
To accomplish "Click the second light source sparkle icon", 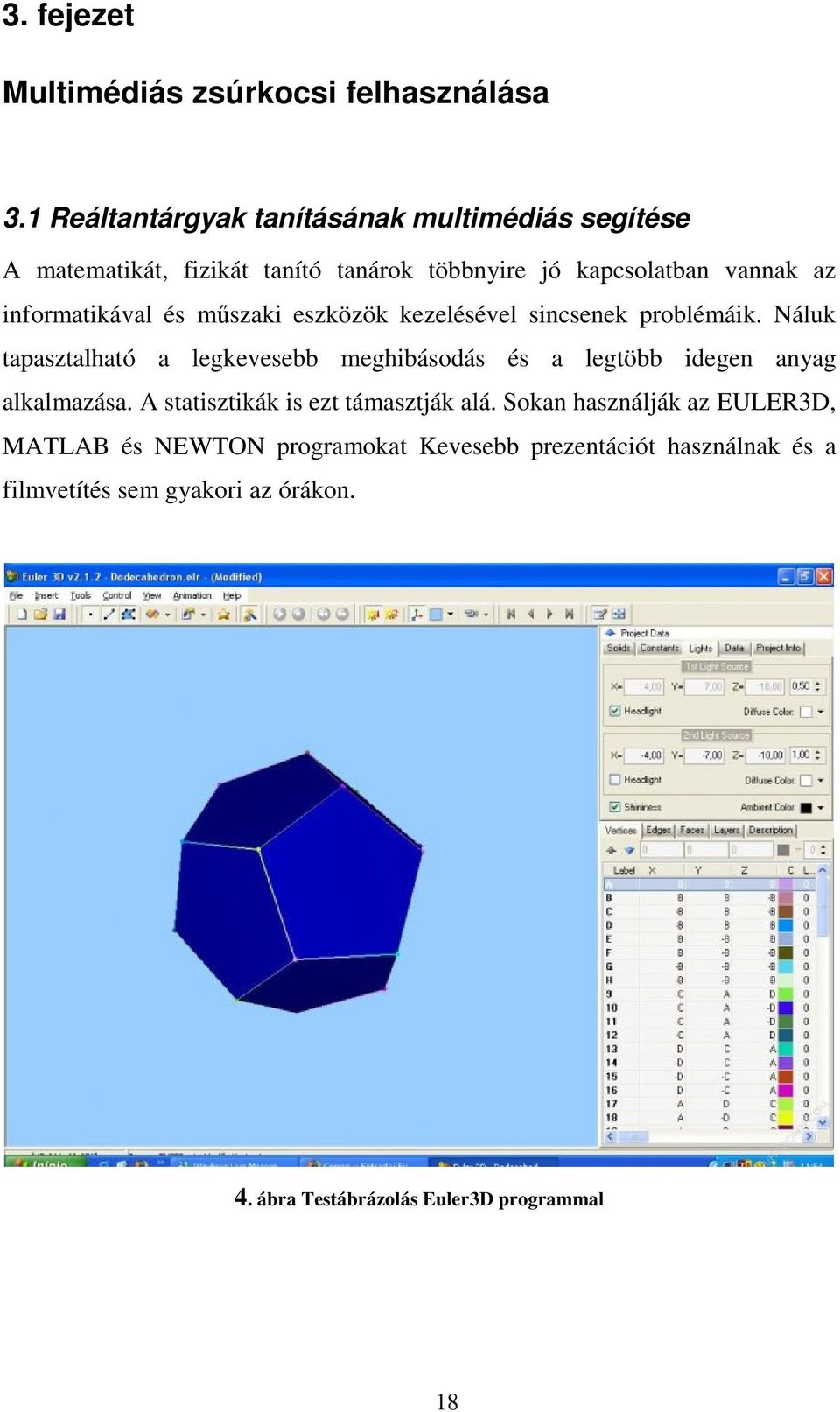I will [x=391, y=614].
